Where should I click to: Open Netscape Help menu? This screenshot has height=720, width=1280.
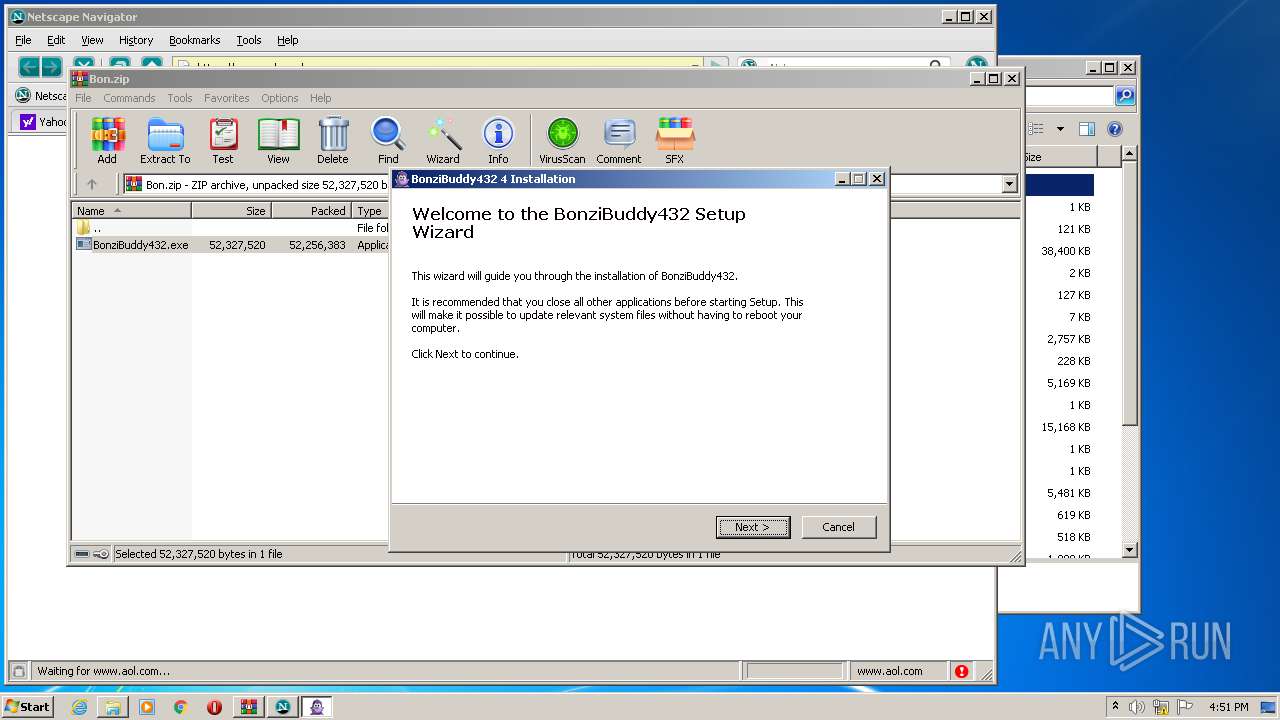288,40
